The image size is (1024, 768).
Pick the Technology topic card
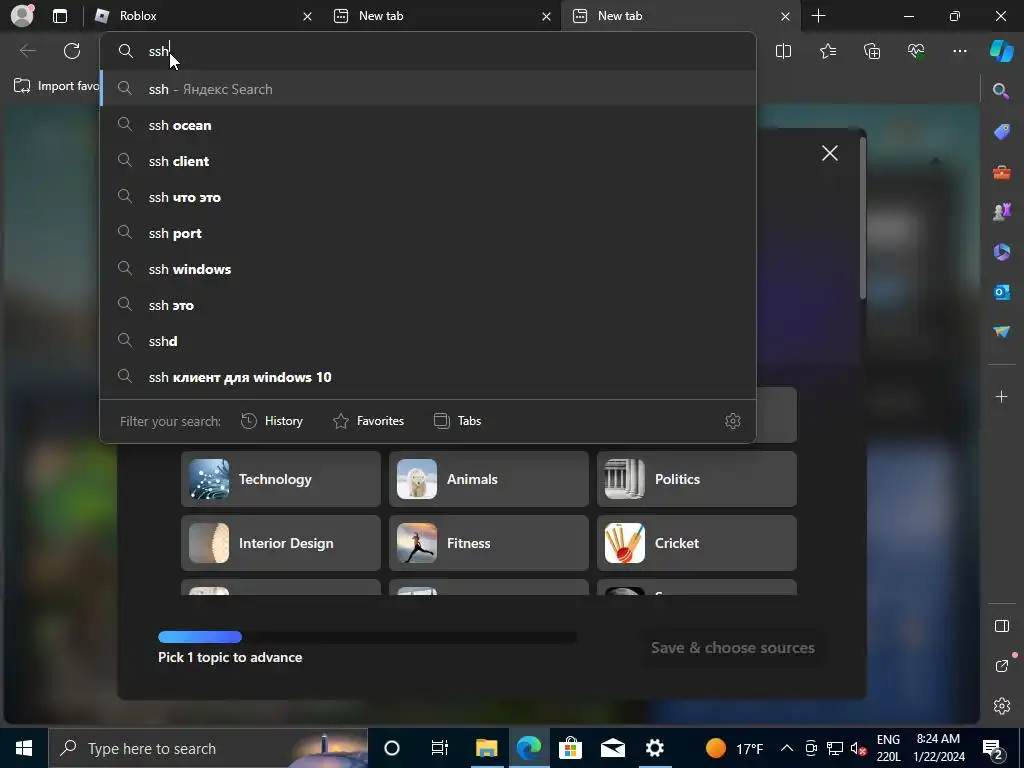tap(281, 479)
